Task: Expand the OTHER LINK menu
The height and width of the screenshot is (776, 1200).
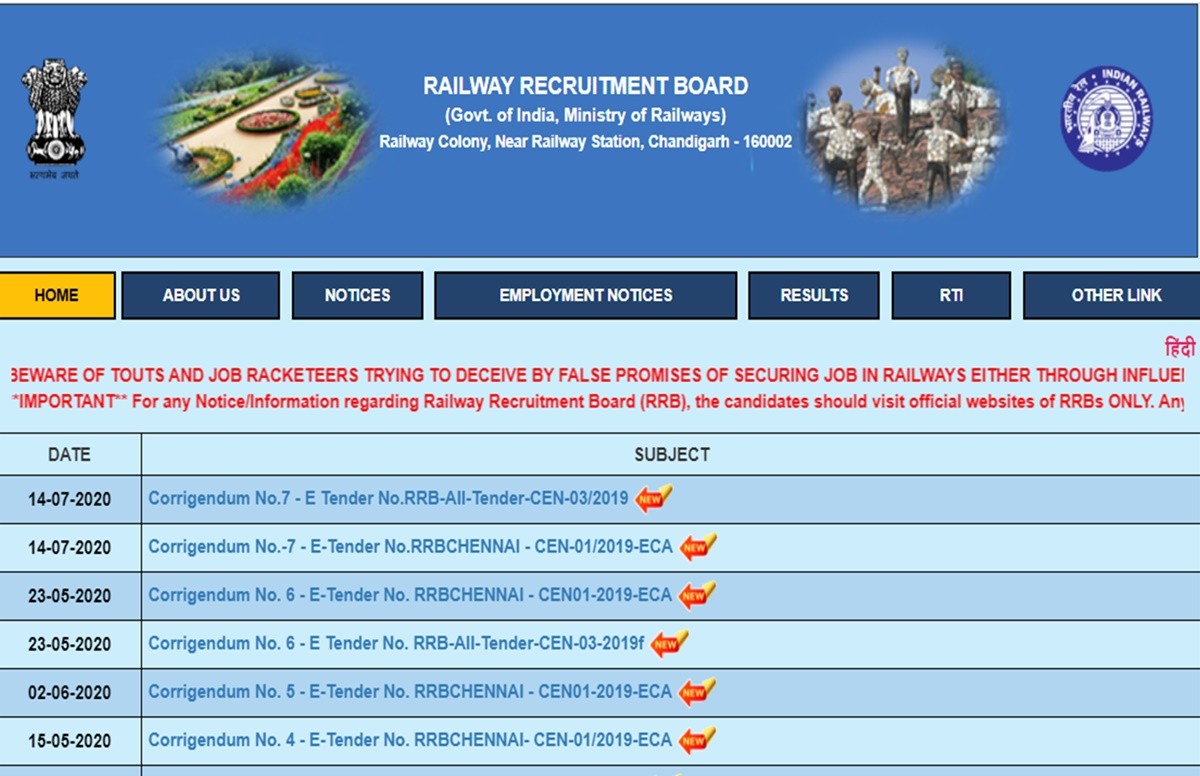Action: click(x=1116, y=295)
